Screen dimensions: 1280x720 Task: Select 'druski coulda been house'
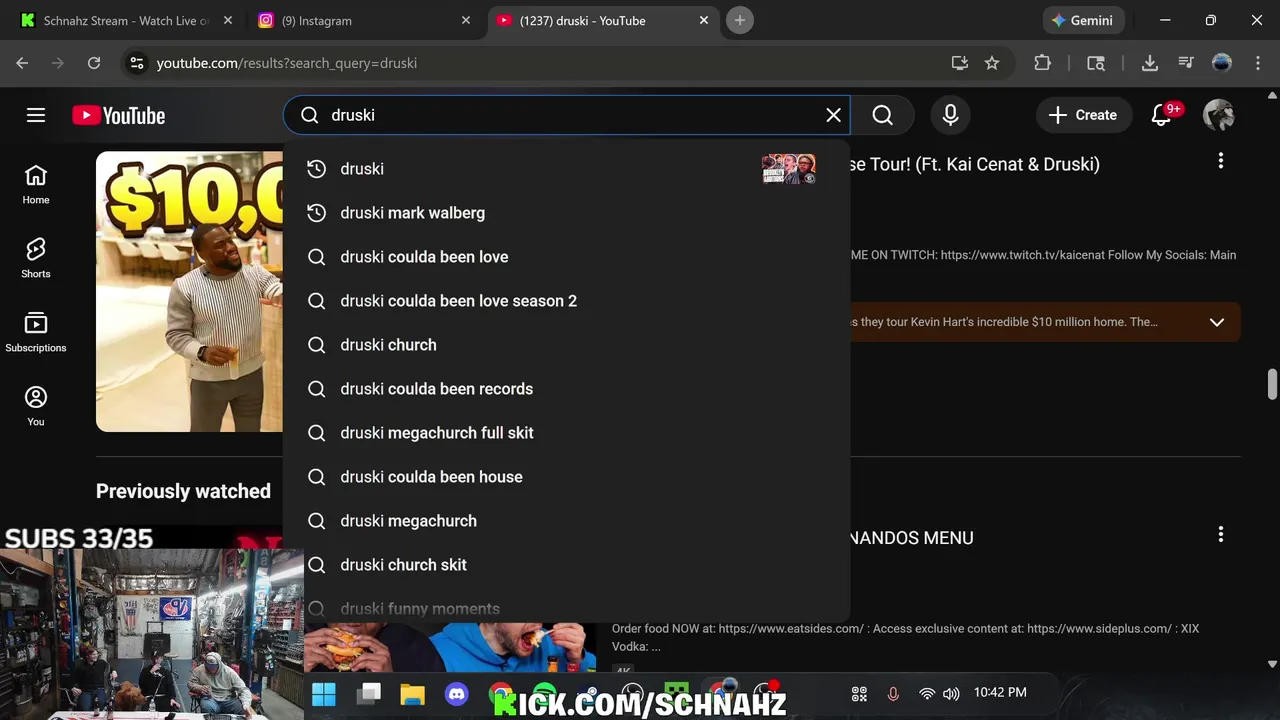pyautogui.click(x=566, y=477)
